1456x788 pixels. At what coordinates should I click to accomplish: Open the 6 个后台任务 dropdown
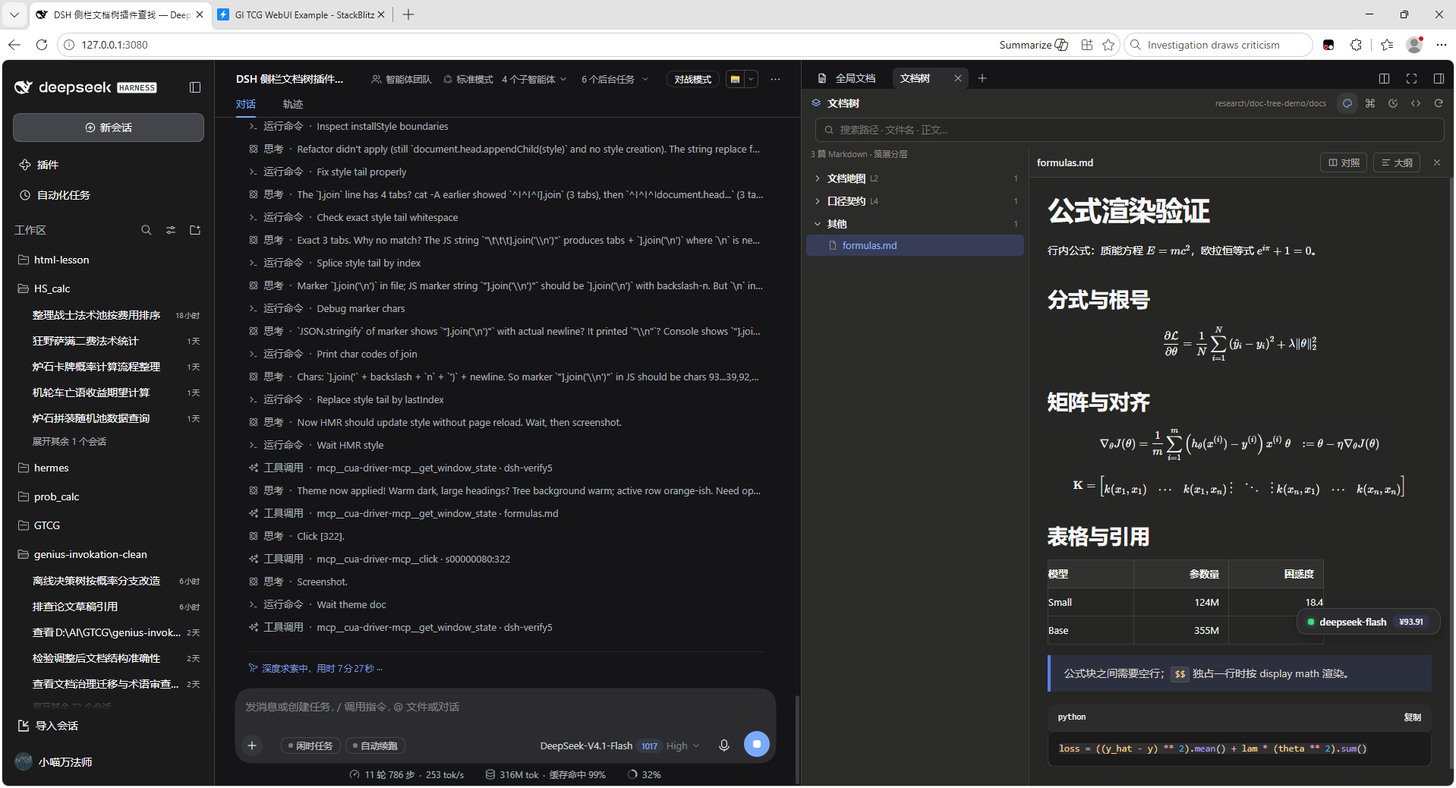(x=614, y=79)
